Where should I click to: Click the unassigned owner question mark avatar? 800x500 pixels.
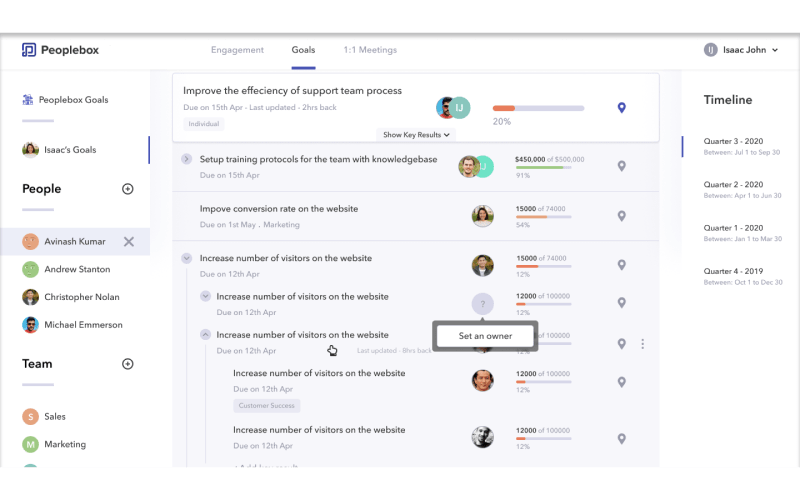(482, 303)
